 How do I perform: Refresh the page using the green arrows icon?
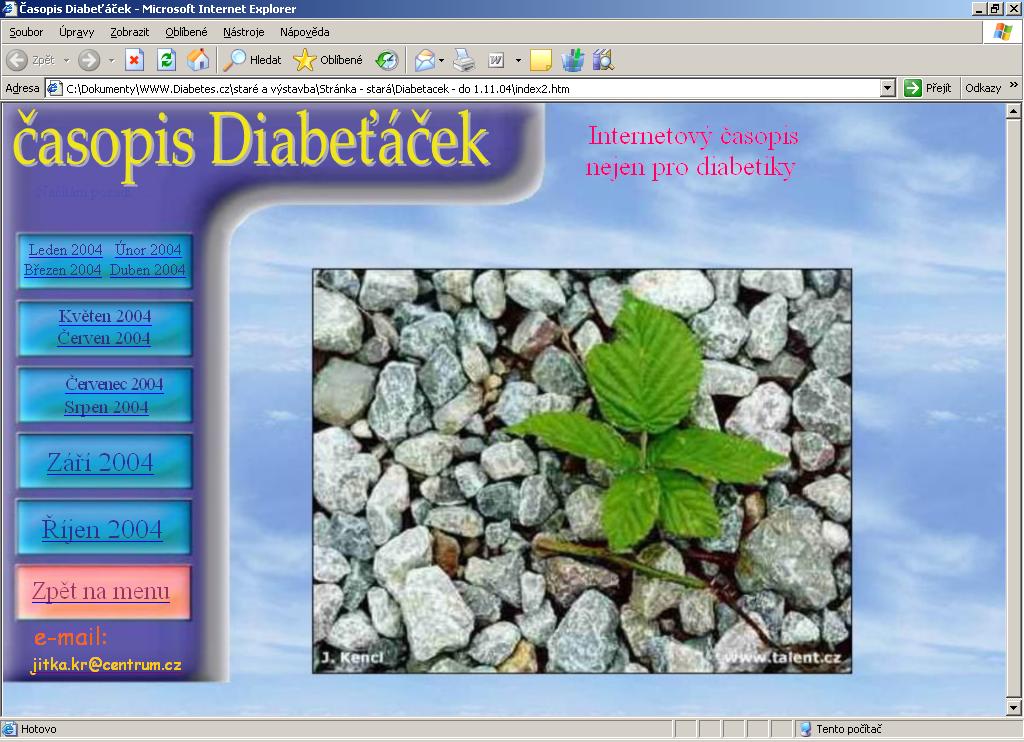point(167,61)
